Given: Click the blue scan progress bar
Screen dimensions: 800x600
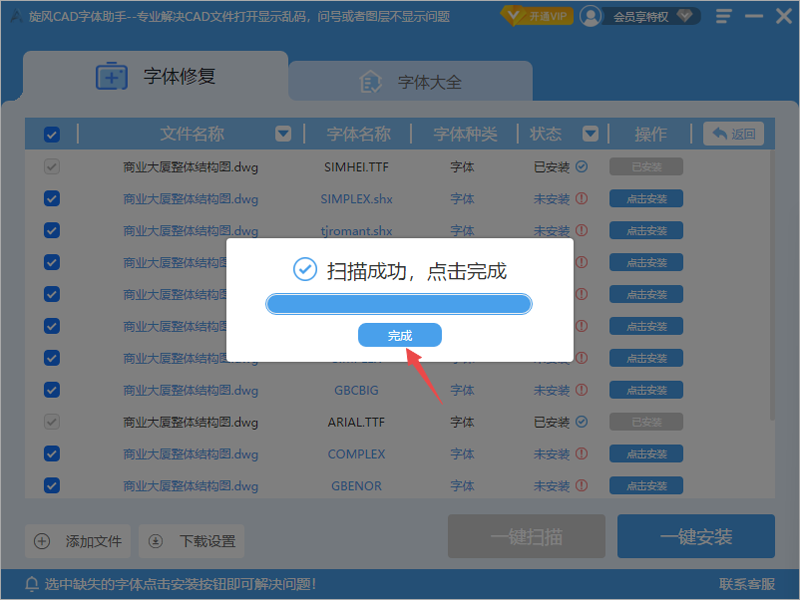Looking at the screenshot, I should click(398, 302).
